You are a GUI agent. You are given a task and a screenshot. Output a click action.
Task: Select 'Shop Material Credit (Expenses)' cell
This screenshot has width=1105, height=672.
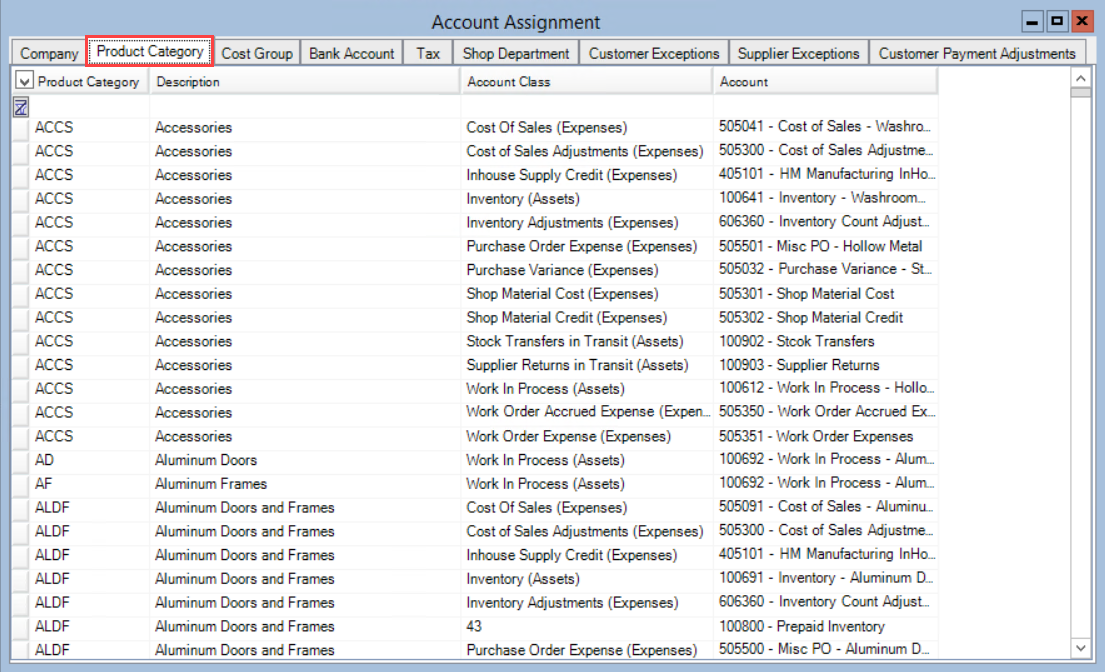pyautogui.click(x=586, y=318)
